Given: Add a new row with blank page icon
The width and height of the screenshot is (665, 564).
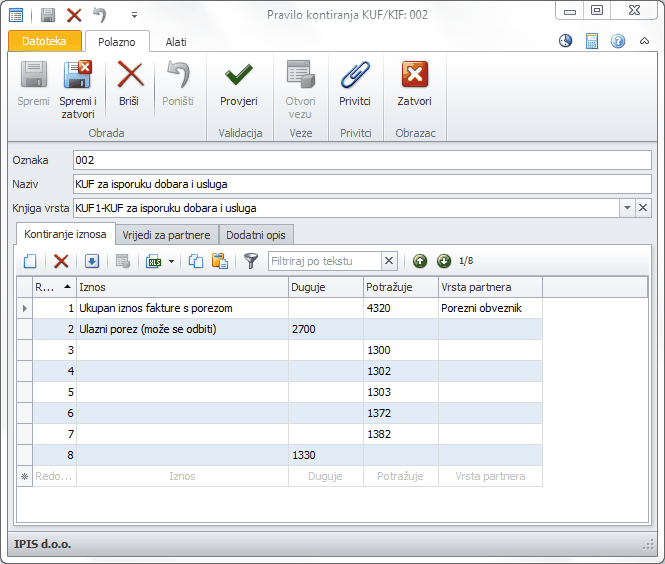Looking at the screenshot, I should (30, 261).
